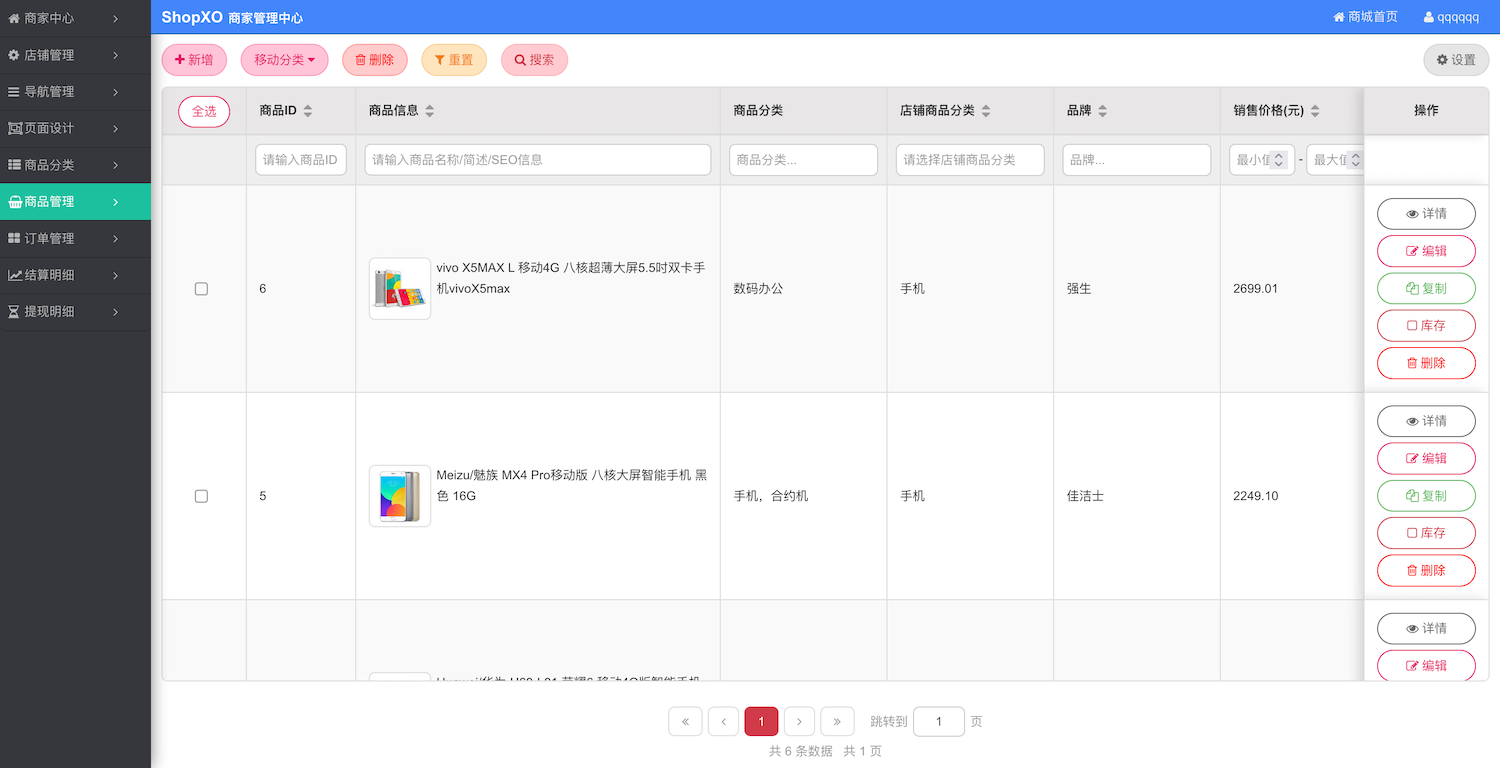Click the house icon beside 商城首页
Viewport: 1500px width, 768px height.
1339,17
